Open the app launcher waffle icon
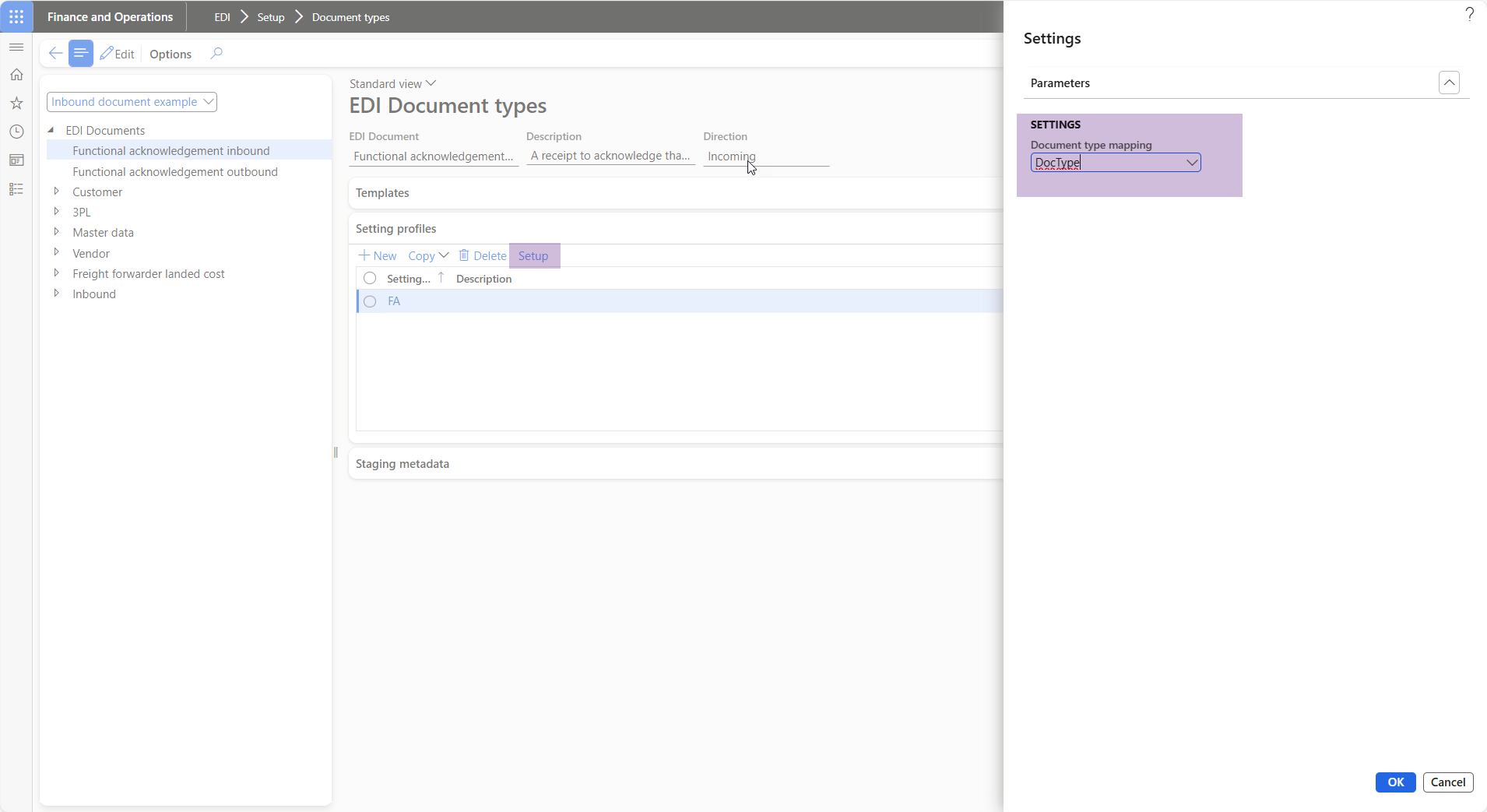1487x812 pixels. coord(16,16)
